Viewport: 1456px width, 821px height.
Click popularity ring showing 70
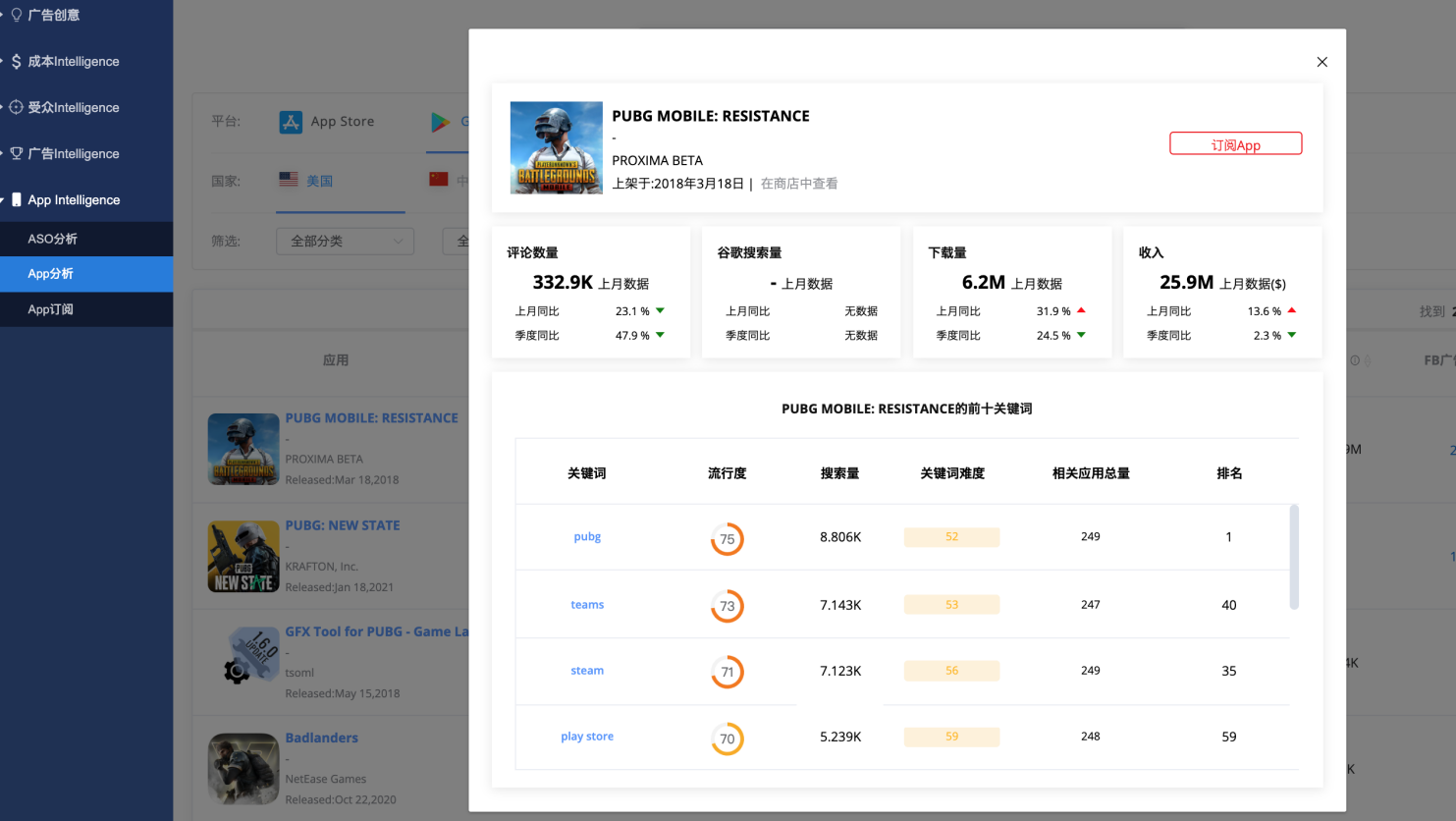point(727,739)
